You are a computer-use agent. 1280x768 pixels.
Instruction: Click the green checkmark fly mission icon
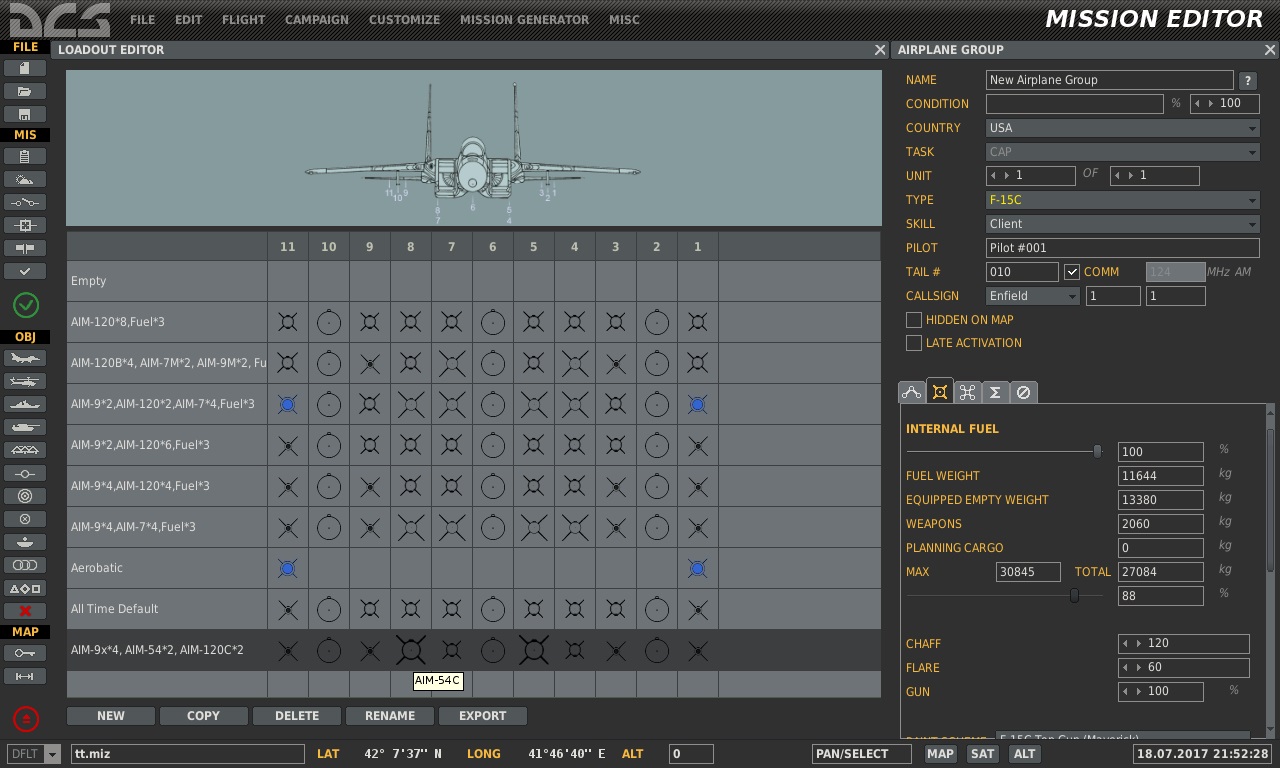[25, 305]
